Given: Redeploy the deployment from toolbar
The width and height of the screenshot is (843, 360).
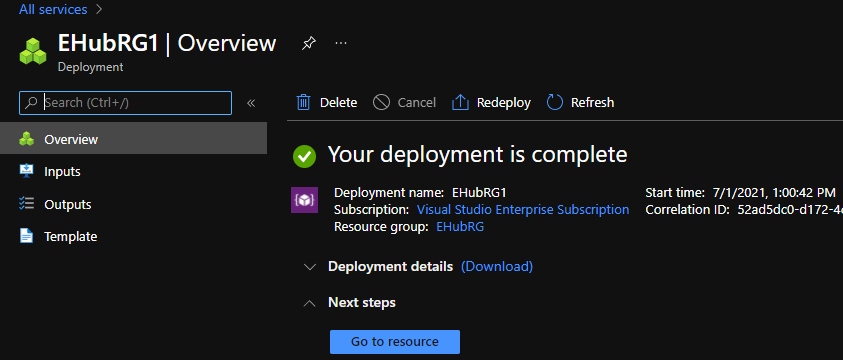Looking at the screenshot, I should [491, 103].
